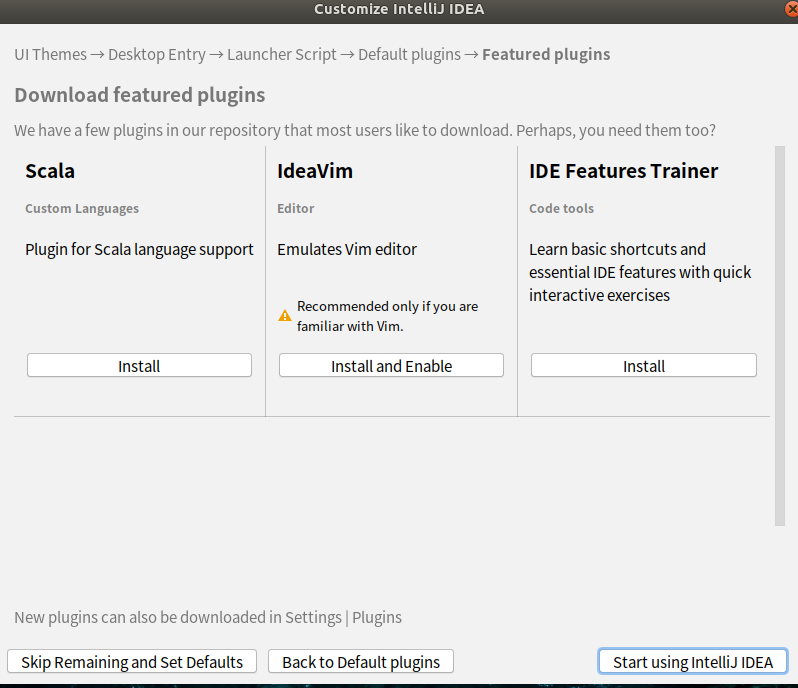Select Desktop Entry breadcrumb step
The width and height of the screenshot is (798, 688).
coord(157,54)
